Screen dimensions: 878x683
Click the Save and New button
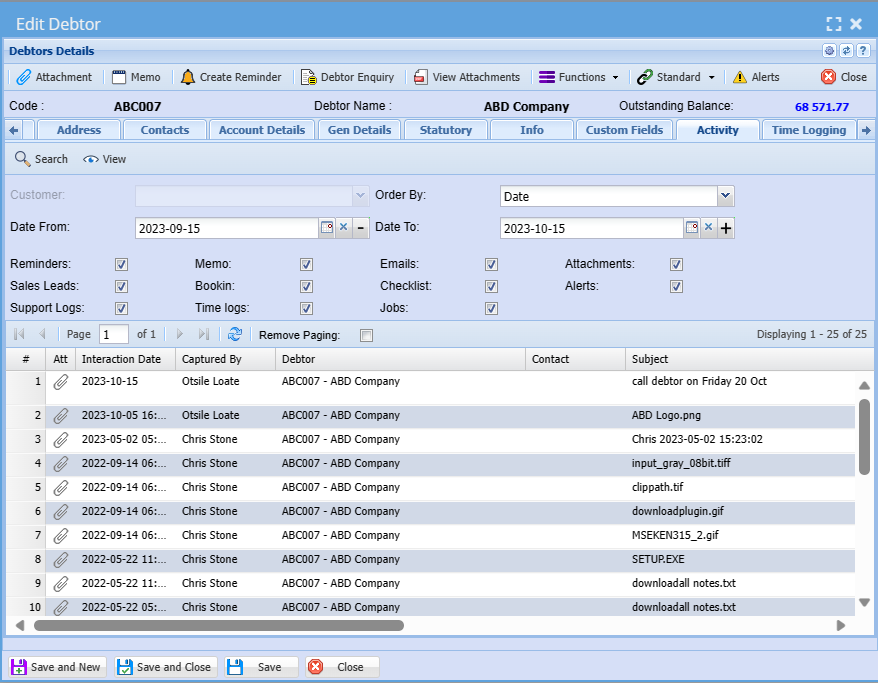point(57,667)
